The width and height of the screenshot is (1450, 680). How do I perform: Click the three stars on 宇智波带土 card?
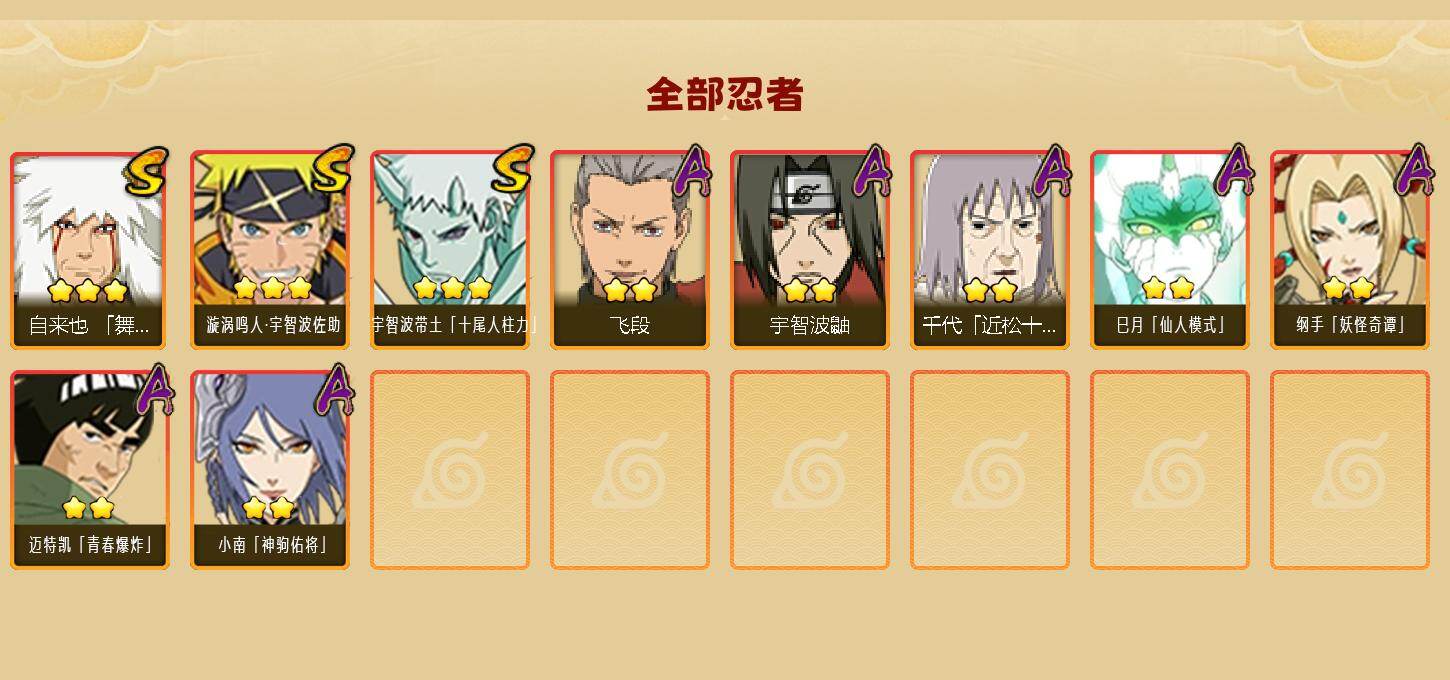(x=452, y=288)
